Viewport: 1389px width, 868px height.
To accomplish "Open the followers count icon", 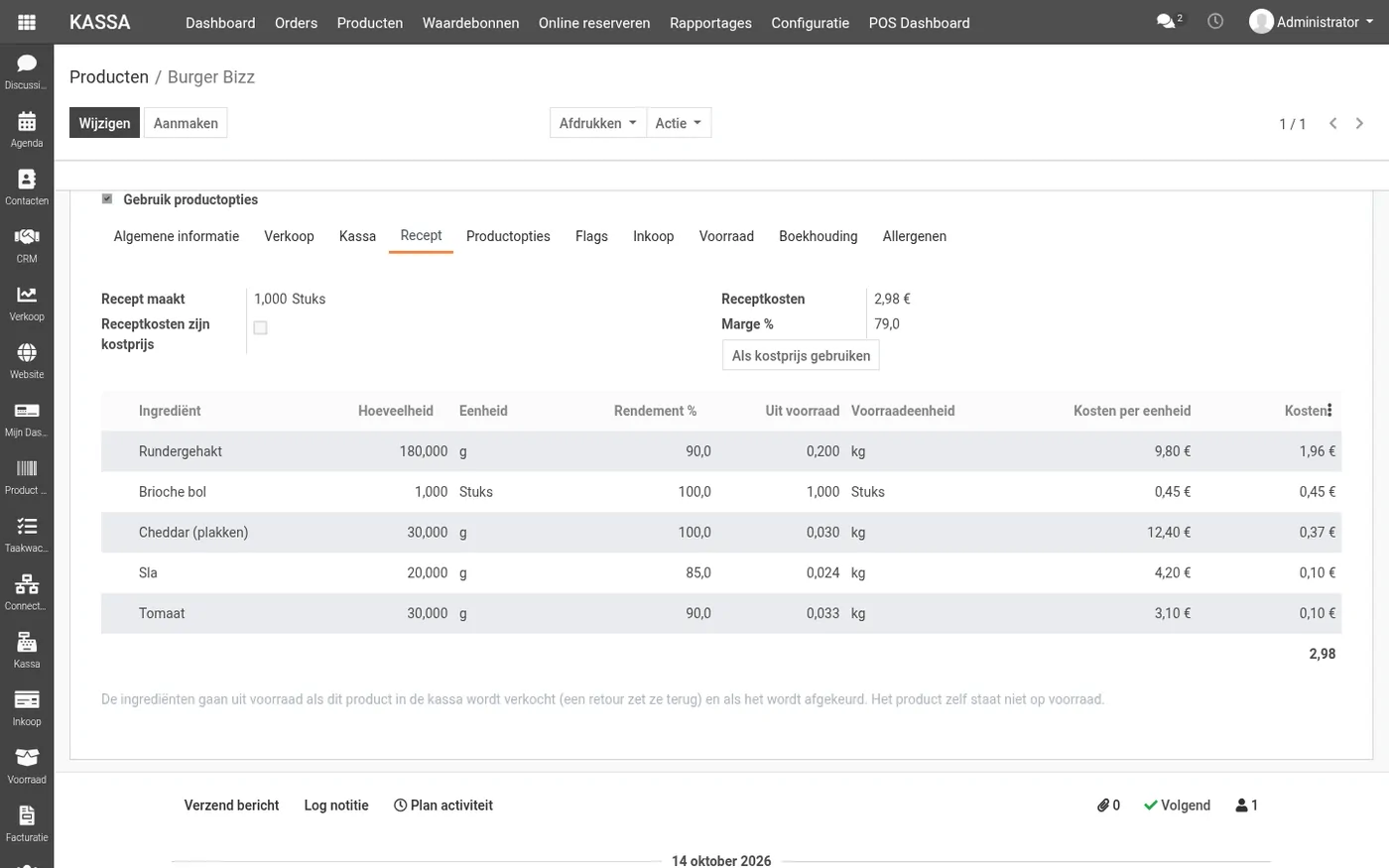I will [x=1247, y=806].
